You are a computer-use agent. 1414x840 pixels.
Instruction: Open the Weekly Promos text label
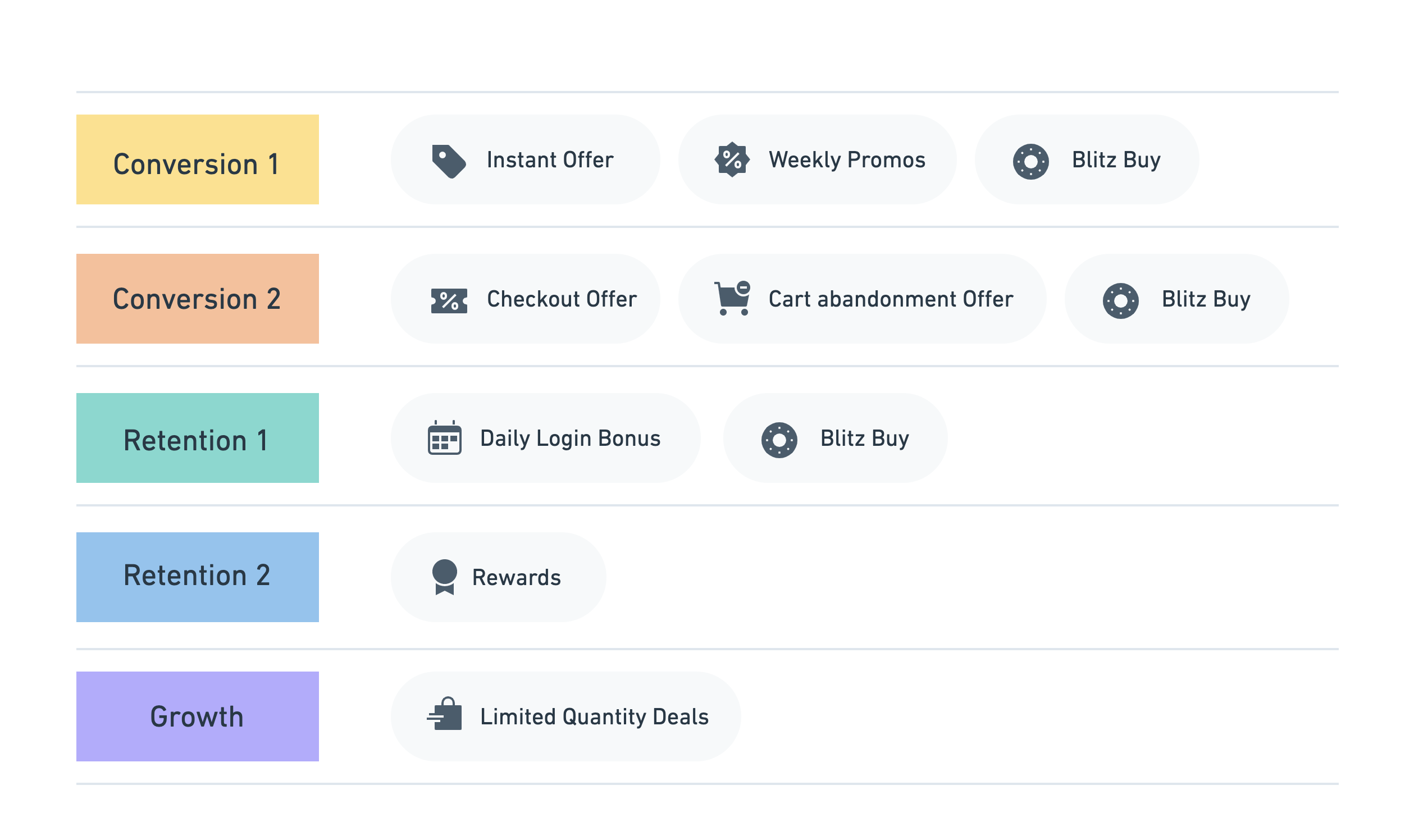(x=847, y=159)
